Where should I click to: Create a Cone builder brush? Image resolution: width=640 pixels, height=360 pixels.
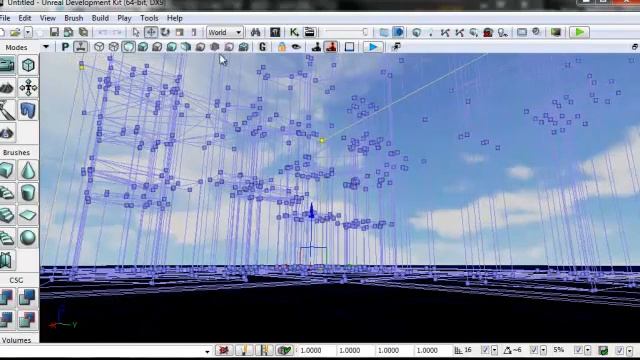click(x=28, y=170)
